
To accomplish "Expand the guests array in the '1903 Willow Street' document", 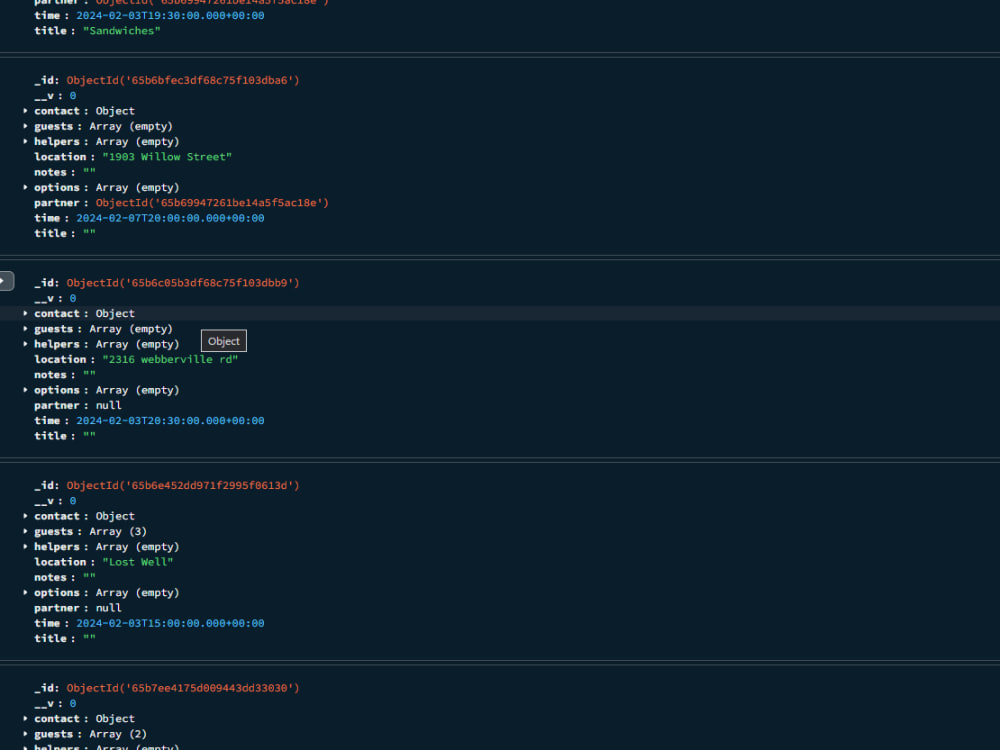I will [25, 125].
